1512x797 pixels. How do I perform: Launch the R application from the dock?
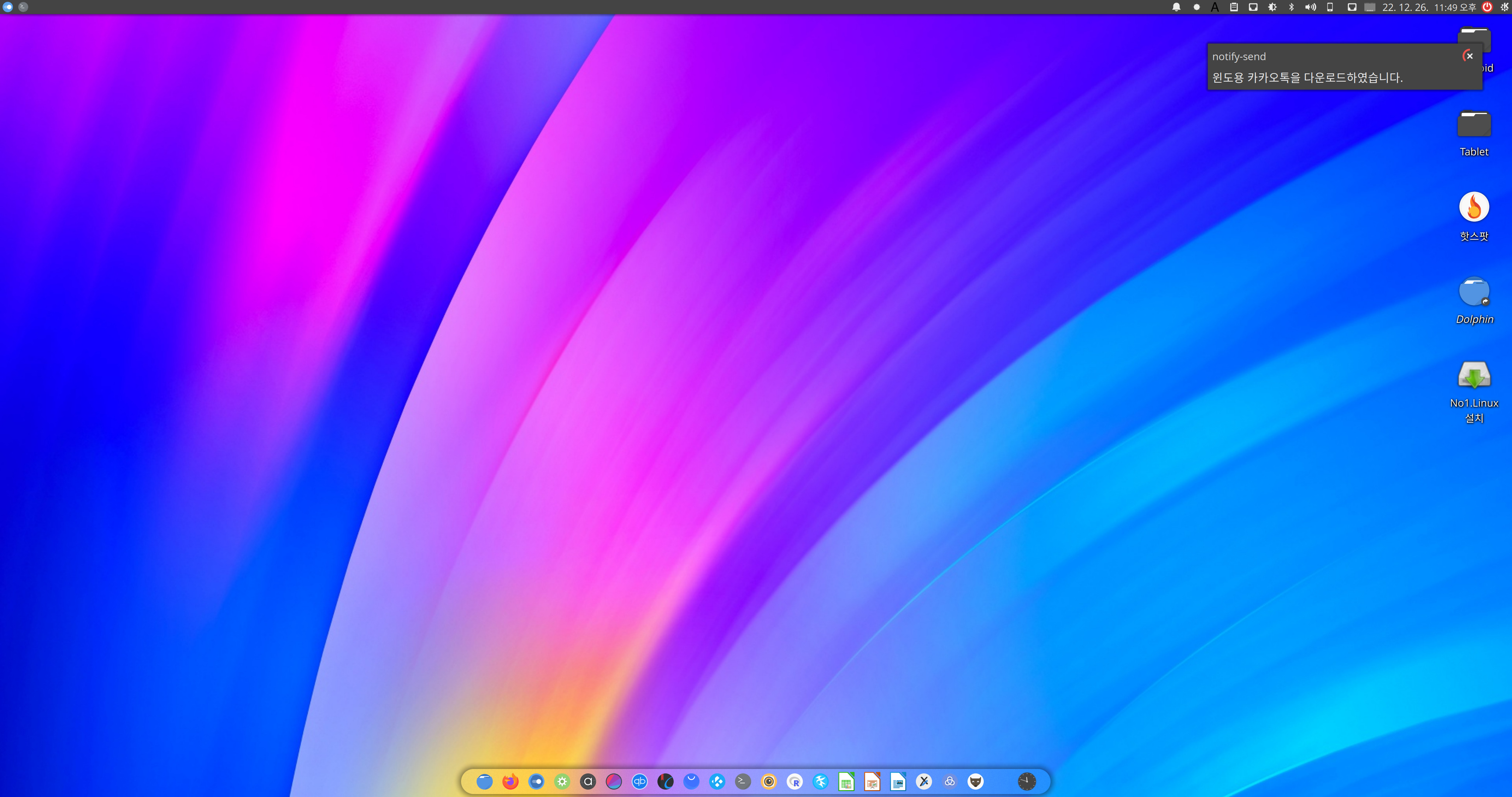tap(795, 782)
